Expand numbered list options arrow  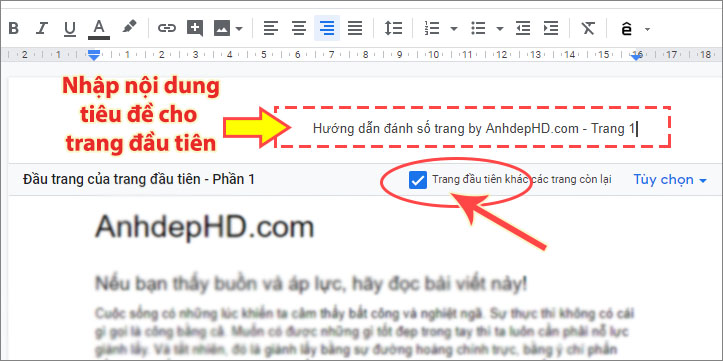454,29
